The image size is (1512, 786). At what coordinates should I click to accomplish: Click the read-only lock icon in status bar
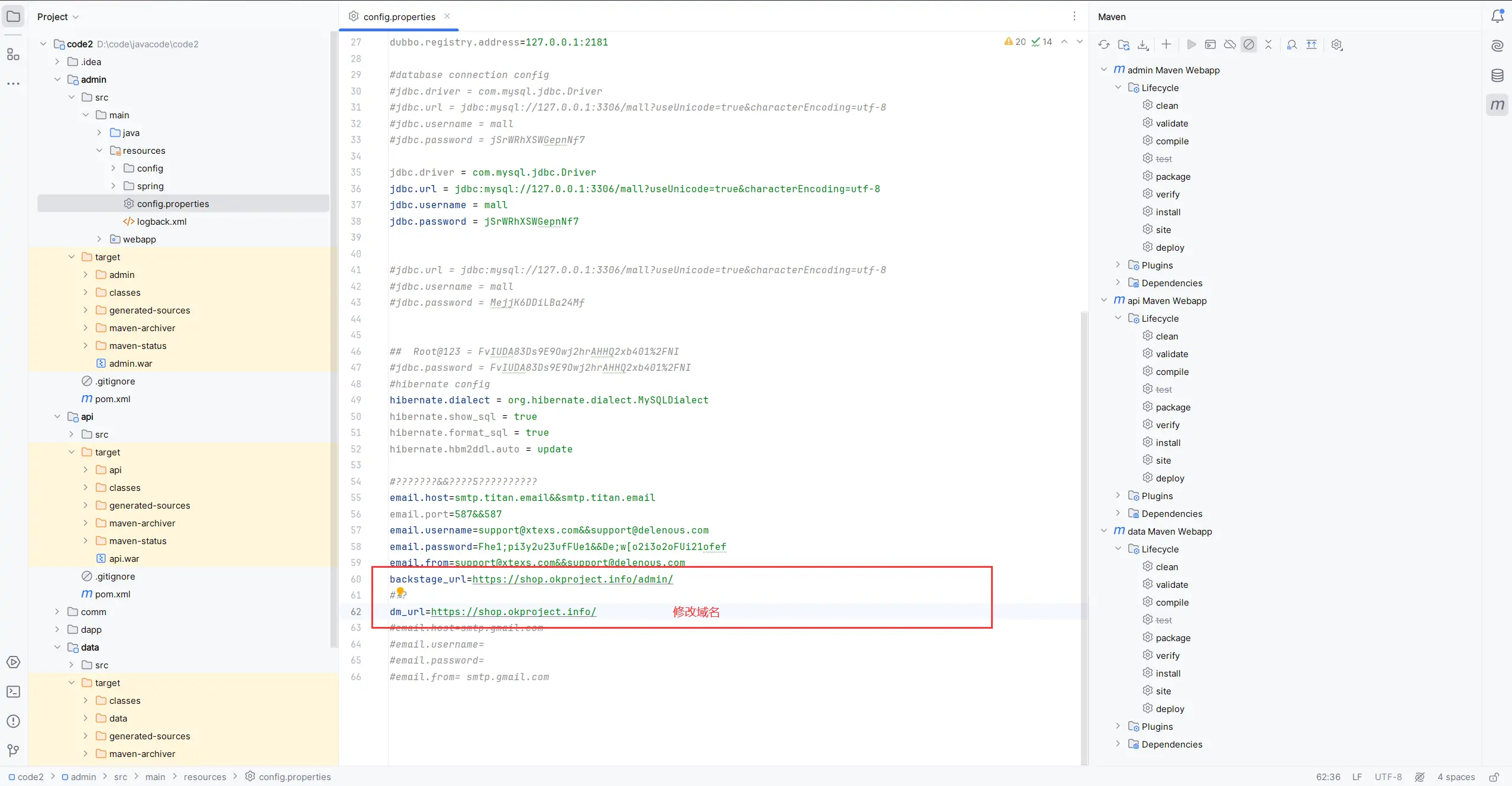click(x=1494, y=777)
